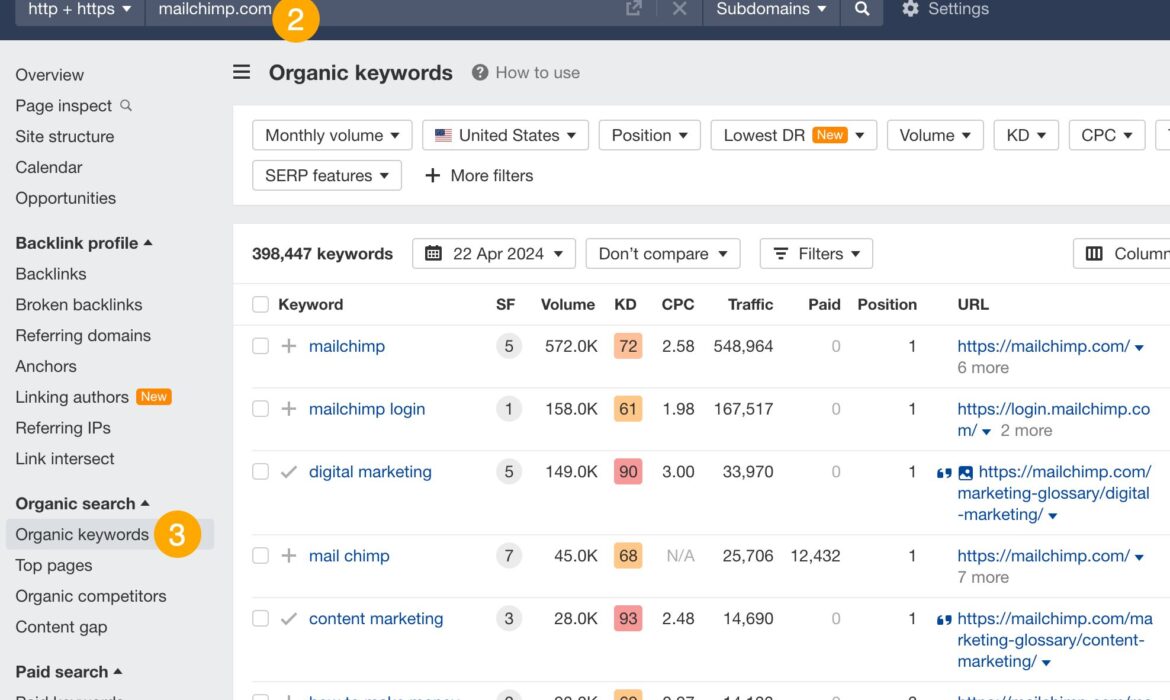The height and width of the screenshot is (700, 1170).
Task: Open the mailchimp login keyword link
Action: (x=367, y=409)
